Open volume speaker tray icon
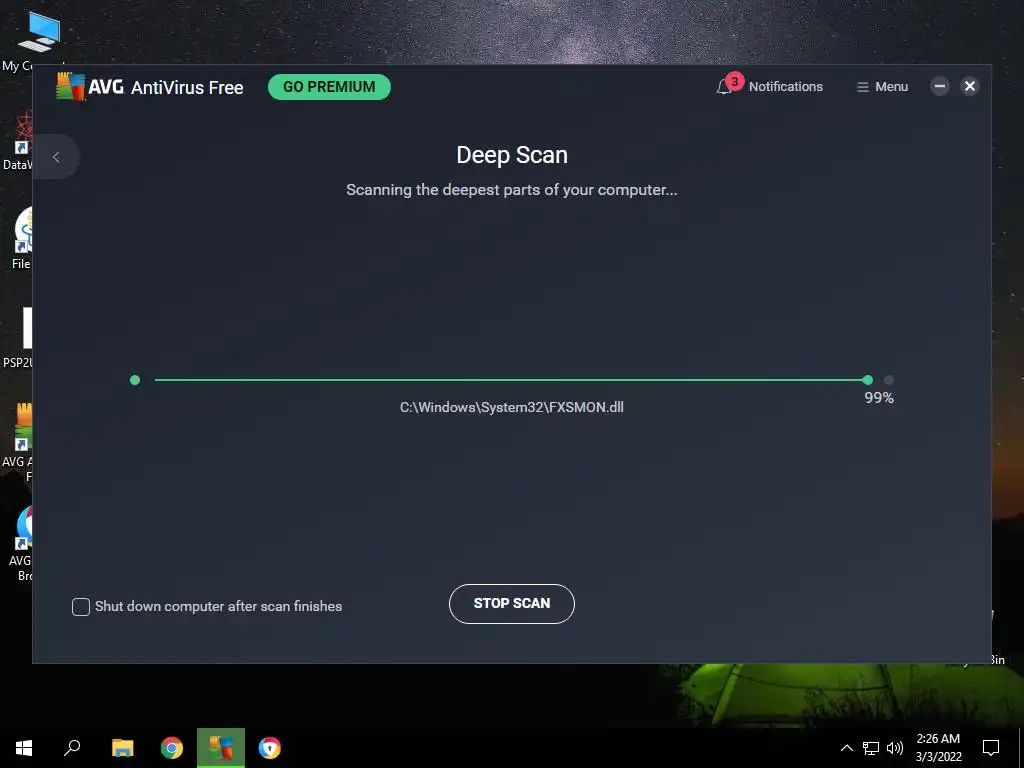This screenshot has height=768, width=1024. tap(895, 748)
